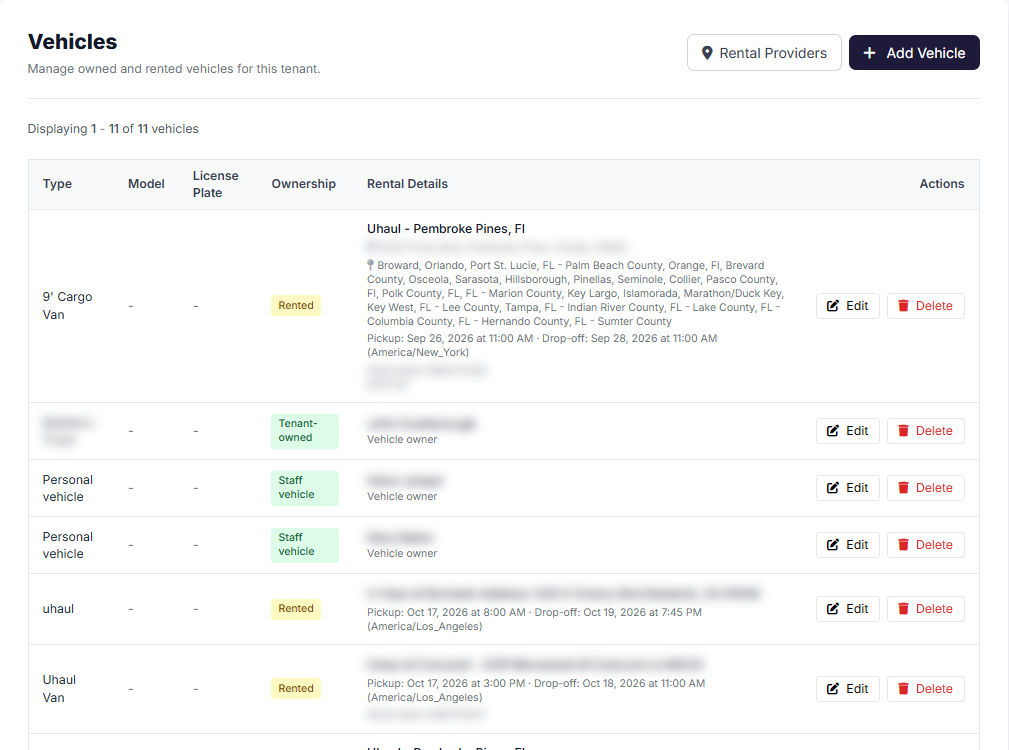Select the Uhaul - Pembroke Pines, Fl title
1009x750 pixels.
tap(446, 229)
